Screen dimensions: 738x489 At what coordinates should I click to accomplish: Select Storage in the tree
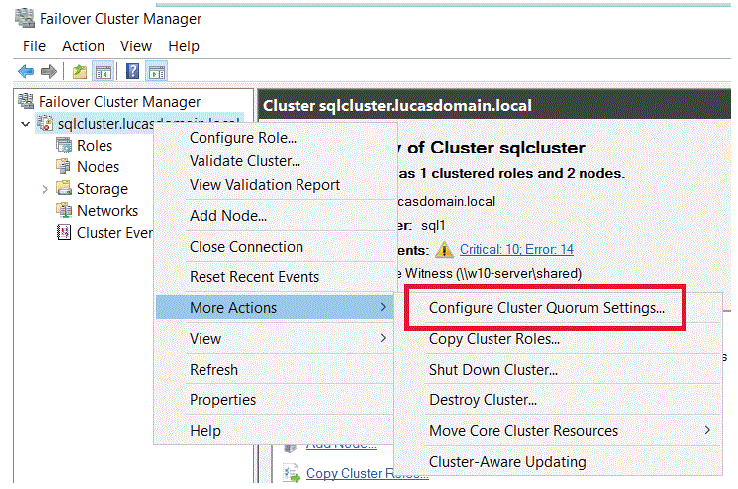(102, 189)
